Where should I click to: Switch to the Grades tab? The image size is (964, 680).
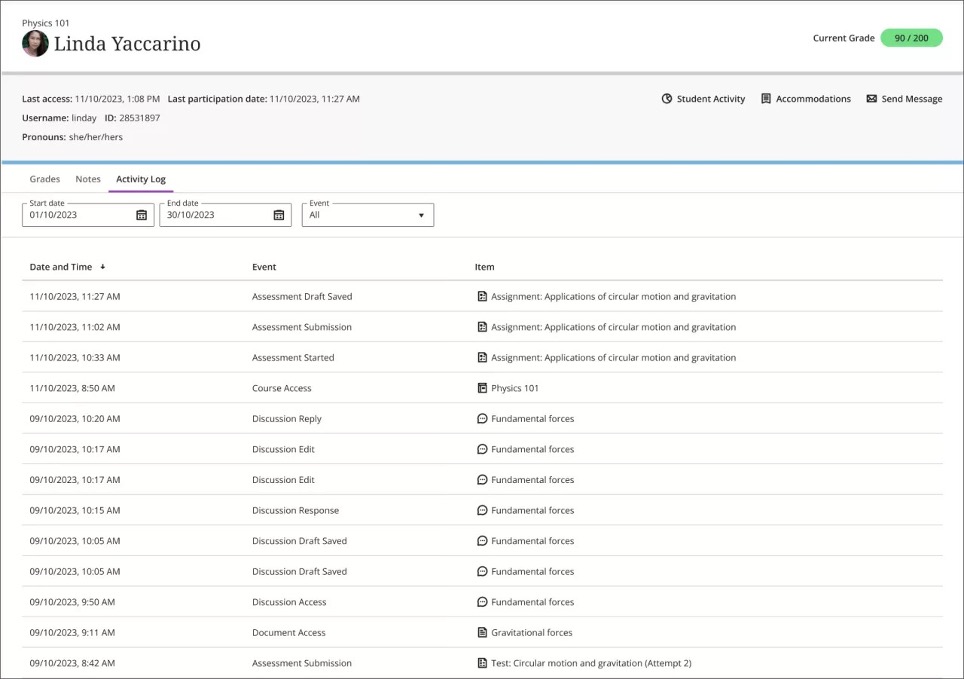45,179
